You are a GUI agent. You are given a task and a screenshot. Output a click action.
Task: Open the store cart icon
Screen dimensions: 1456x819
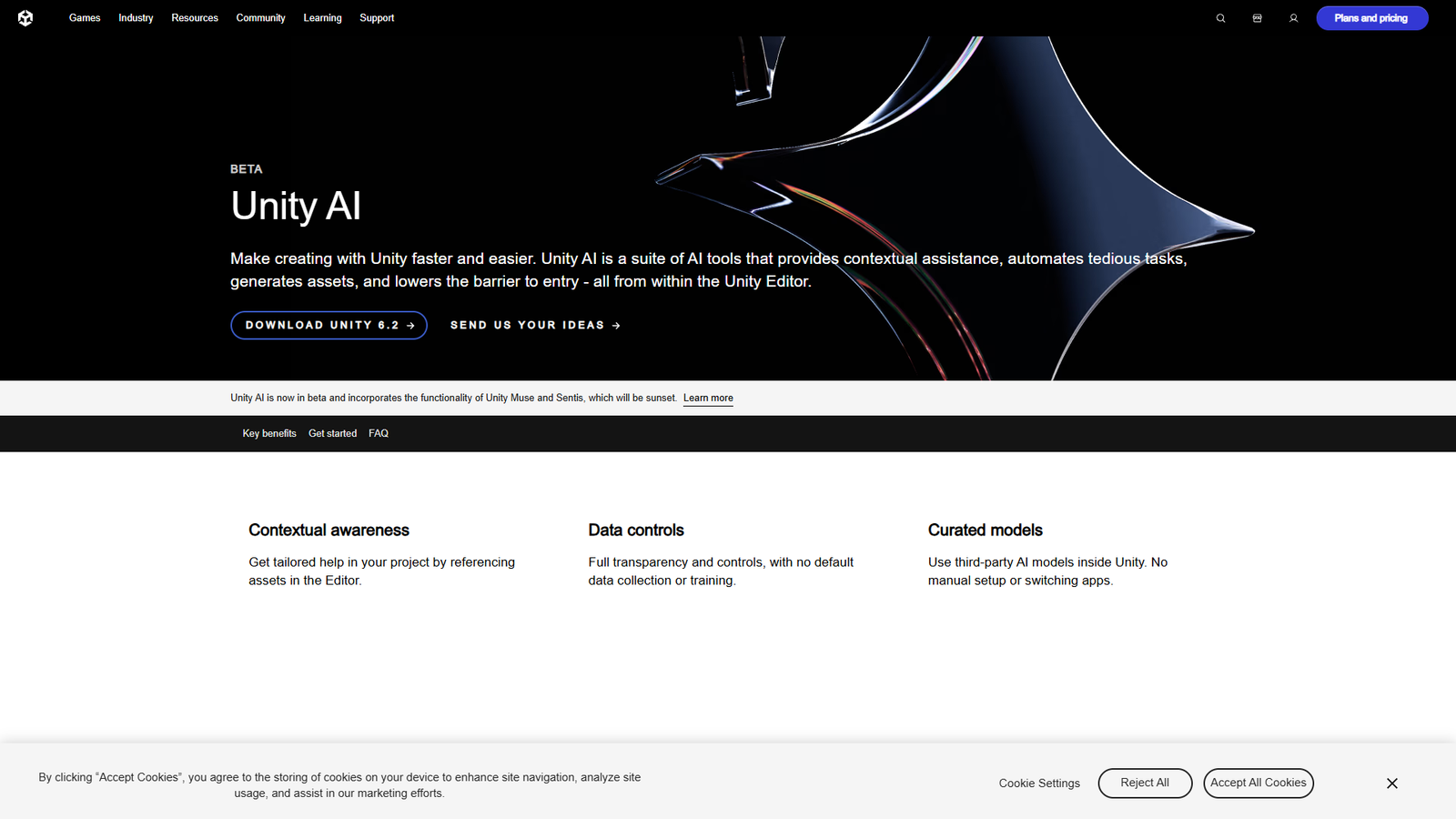pyautogui.click(x=1258, y=18)
